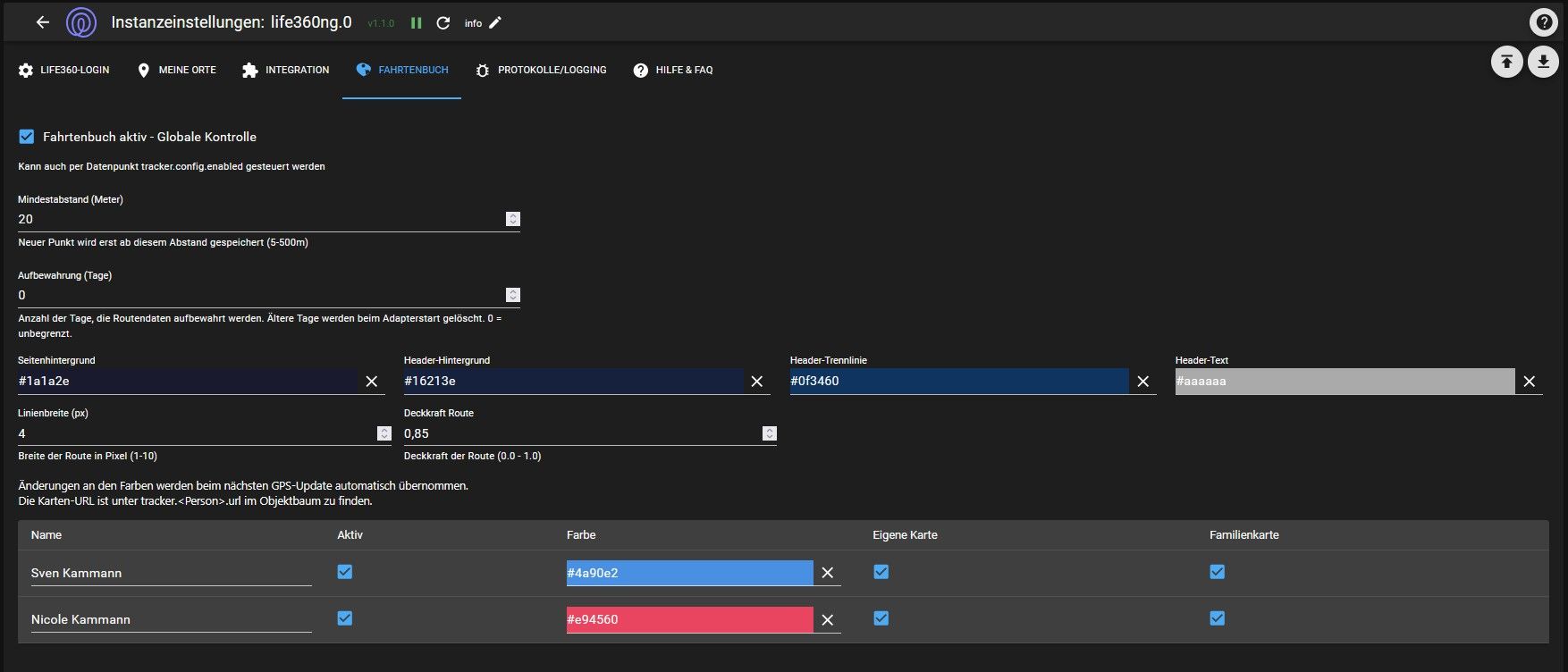Open Sven Kammann's blue color field
The width and height of the screenshot is (1568, 672).
689,573
